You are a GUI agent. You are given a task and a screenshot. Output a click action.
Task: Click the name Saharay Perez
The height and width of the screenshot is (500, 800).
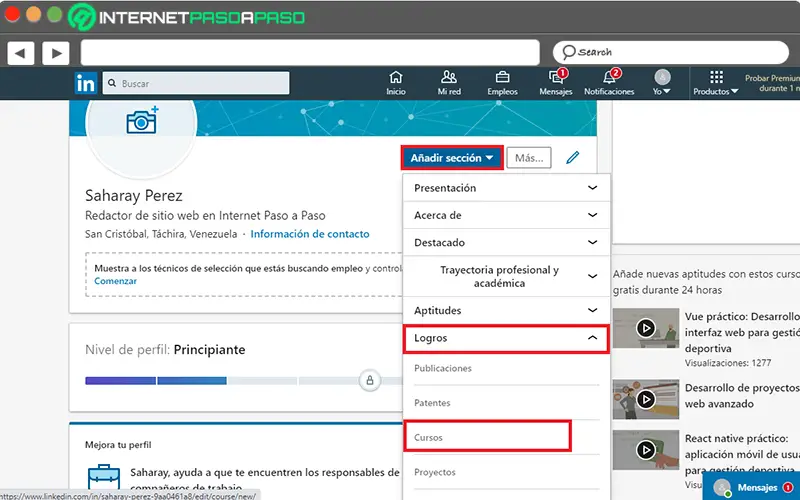pos(134,195)
